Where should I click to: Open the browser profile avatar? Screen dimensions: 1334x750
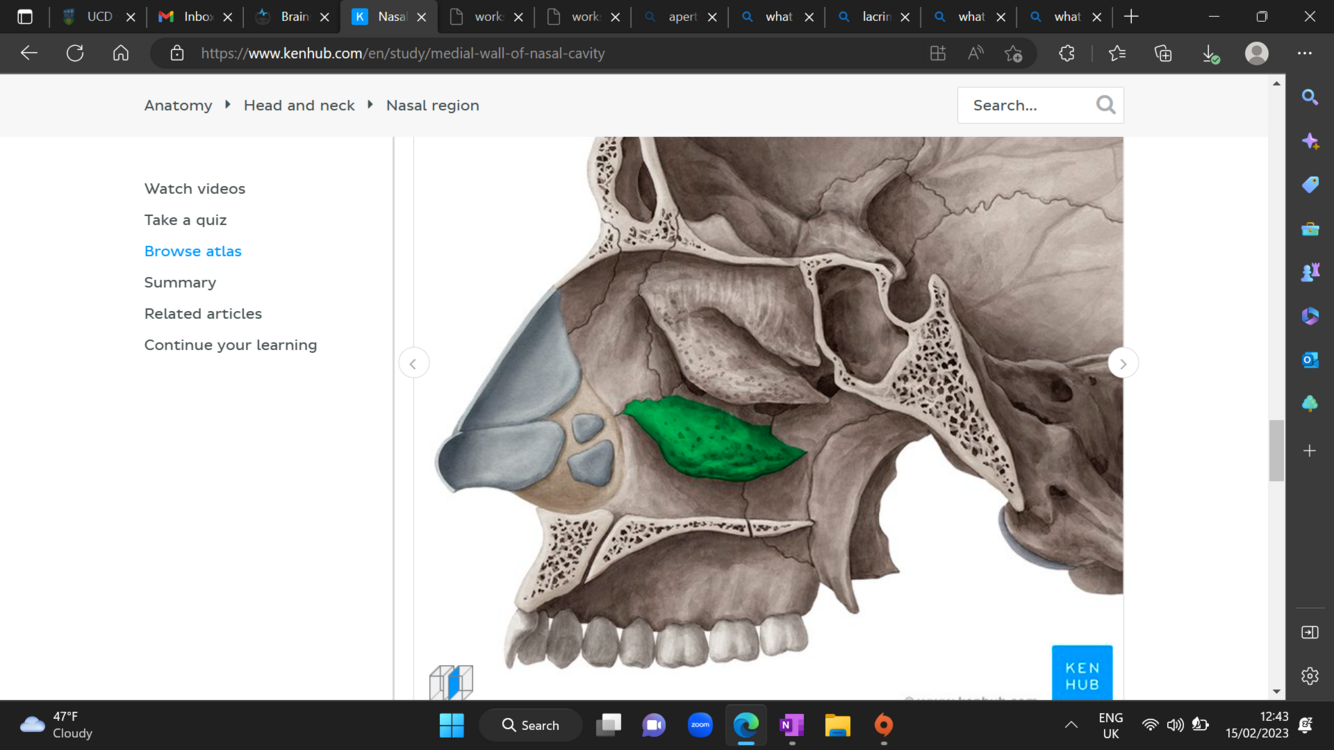(x=1257, y=53)
